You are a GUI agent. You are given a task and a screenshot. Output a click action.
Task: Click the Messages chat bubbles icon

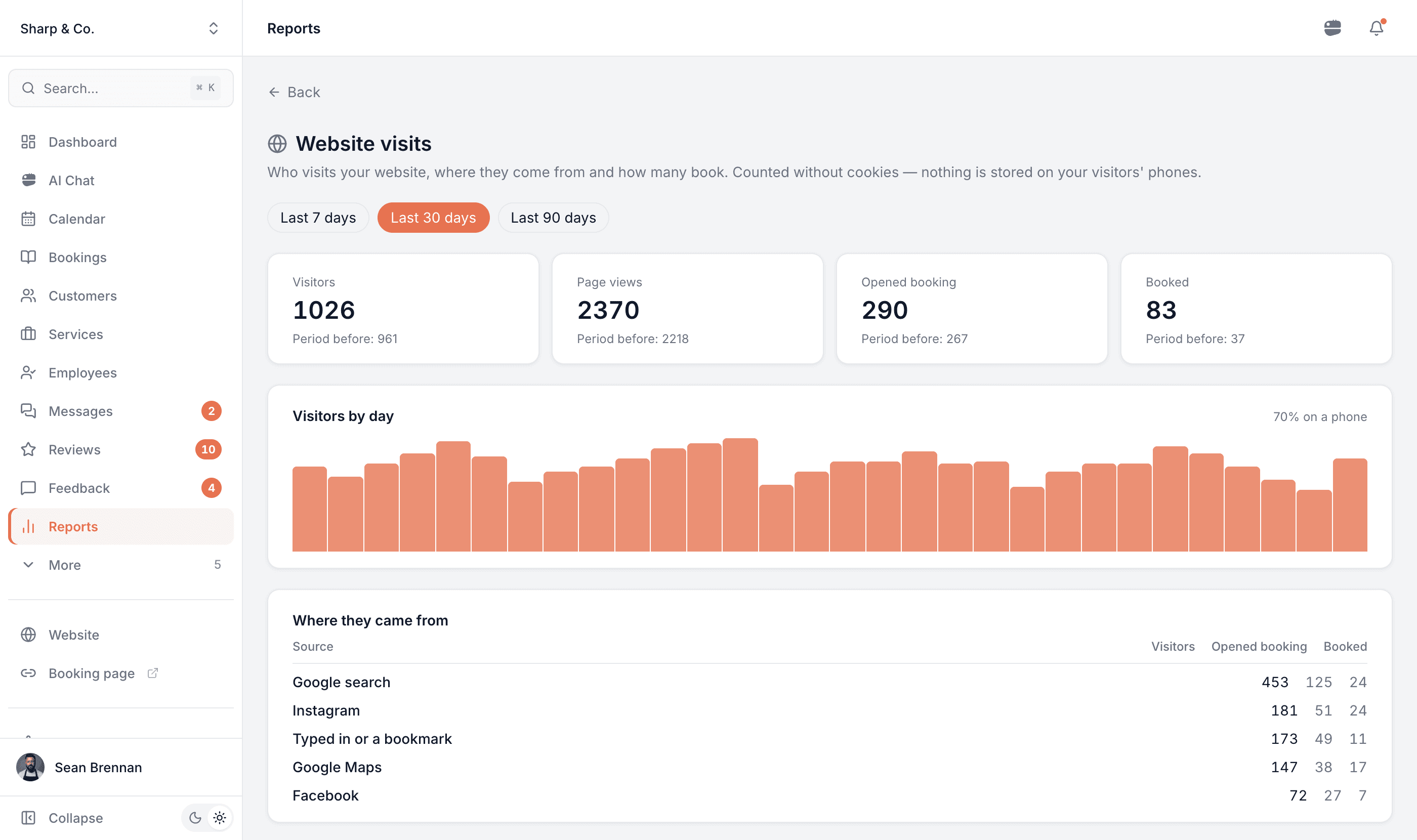28,411
